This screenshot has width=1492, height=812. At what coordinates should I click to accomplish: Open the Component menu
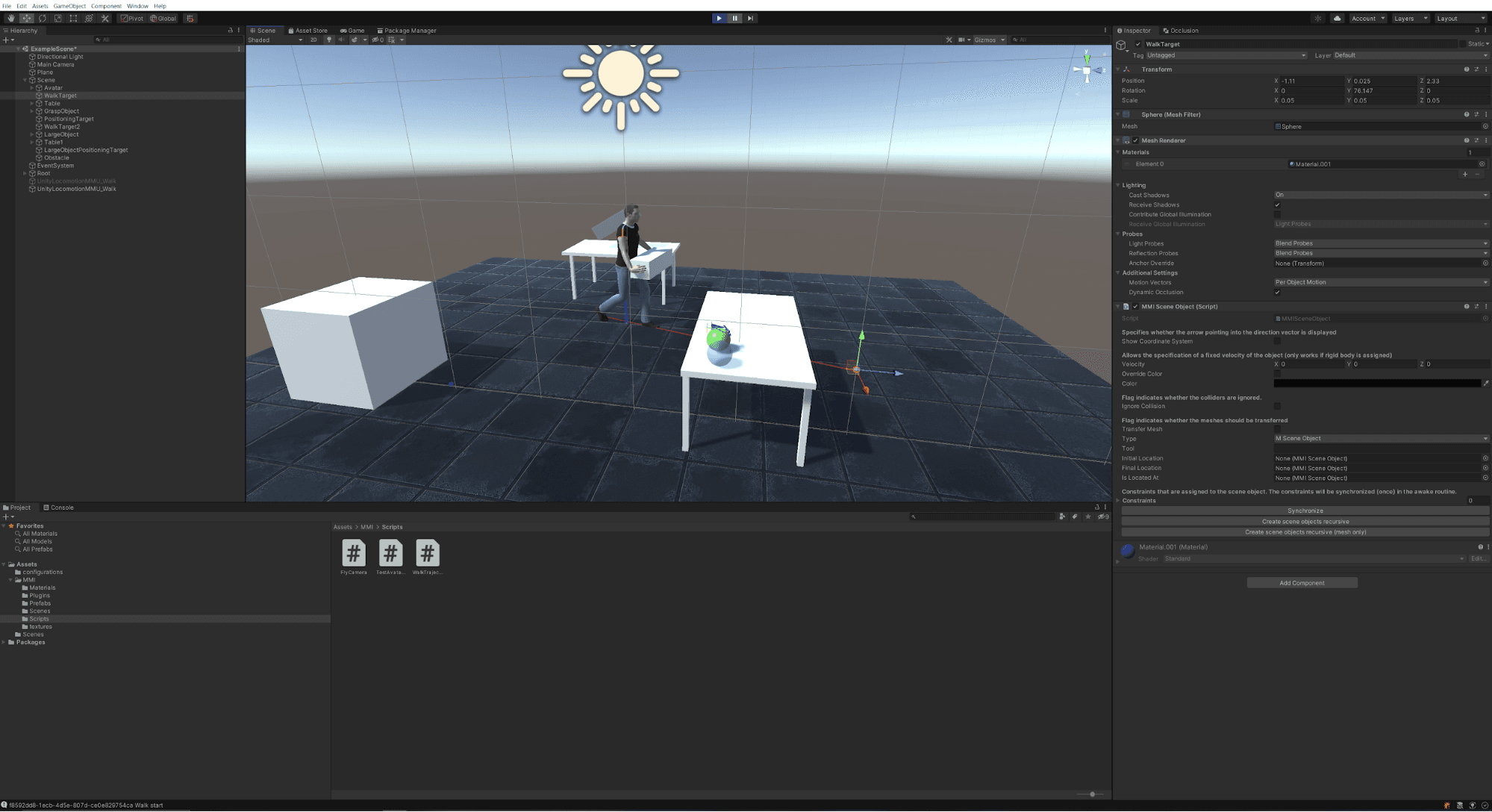(x=106, y=5)
